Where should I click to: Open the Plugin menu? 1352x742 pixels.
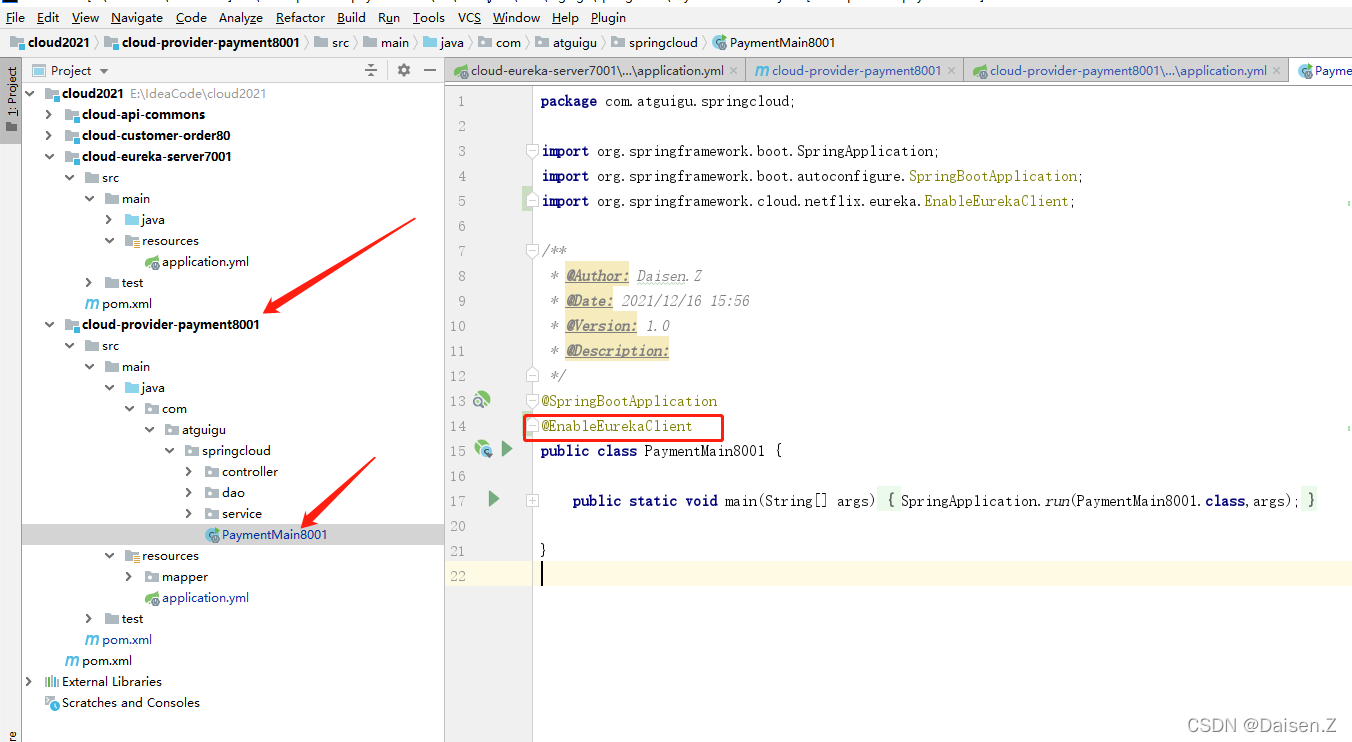click(x=608, y=17)
